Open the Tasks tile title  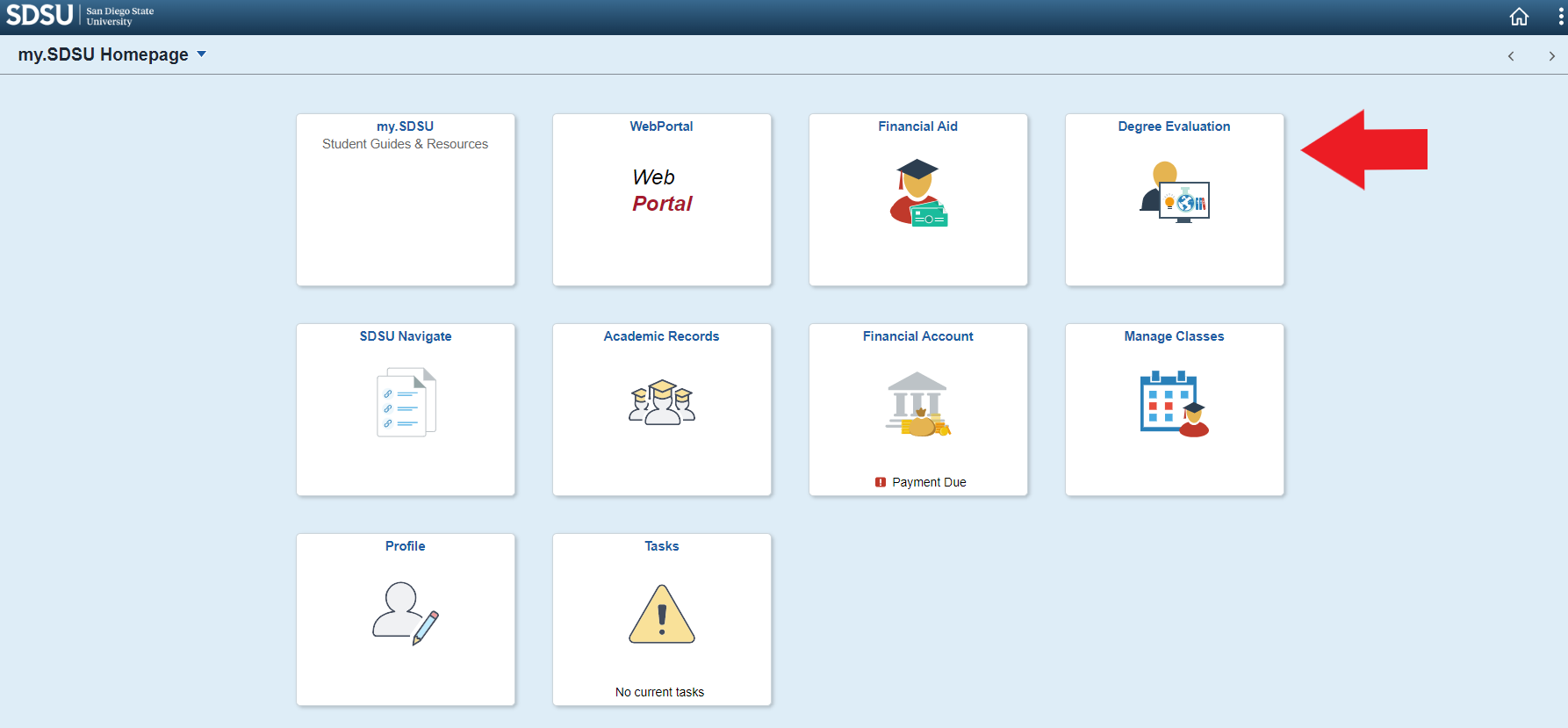click(x=662, y=546)
